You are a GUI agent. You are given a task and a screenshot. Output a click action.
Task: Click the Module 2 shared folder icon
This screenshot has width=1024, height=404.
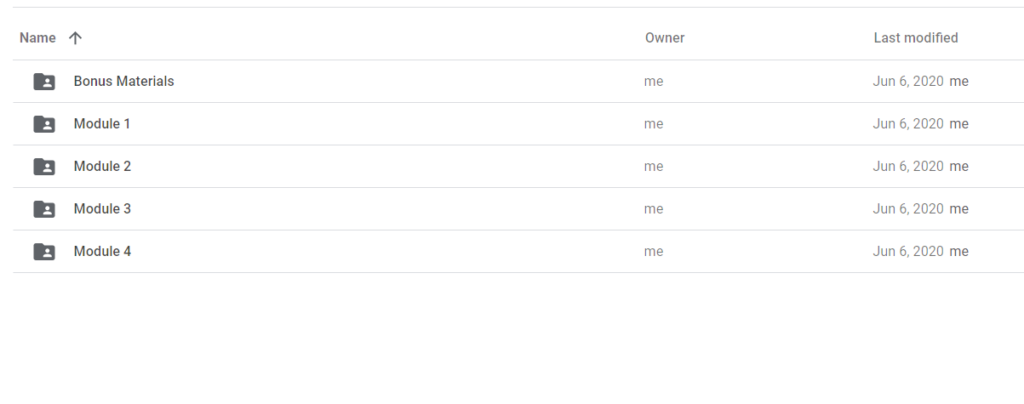click(44, 166)
